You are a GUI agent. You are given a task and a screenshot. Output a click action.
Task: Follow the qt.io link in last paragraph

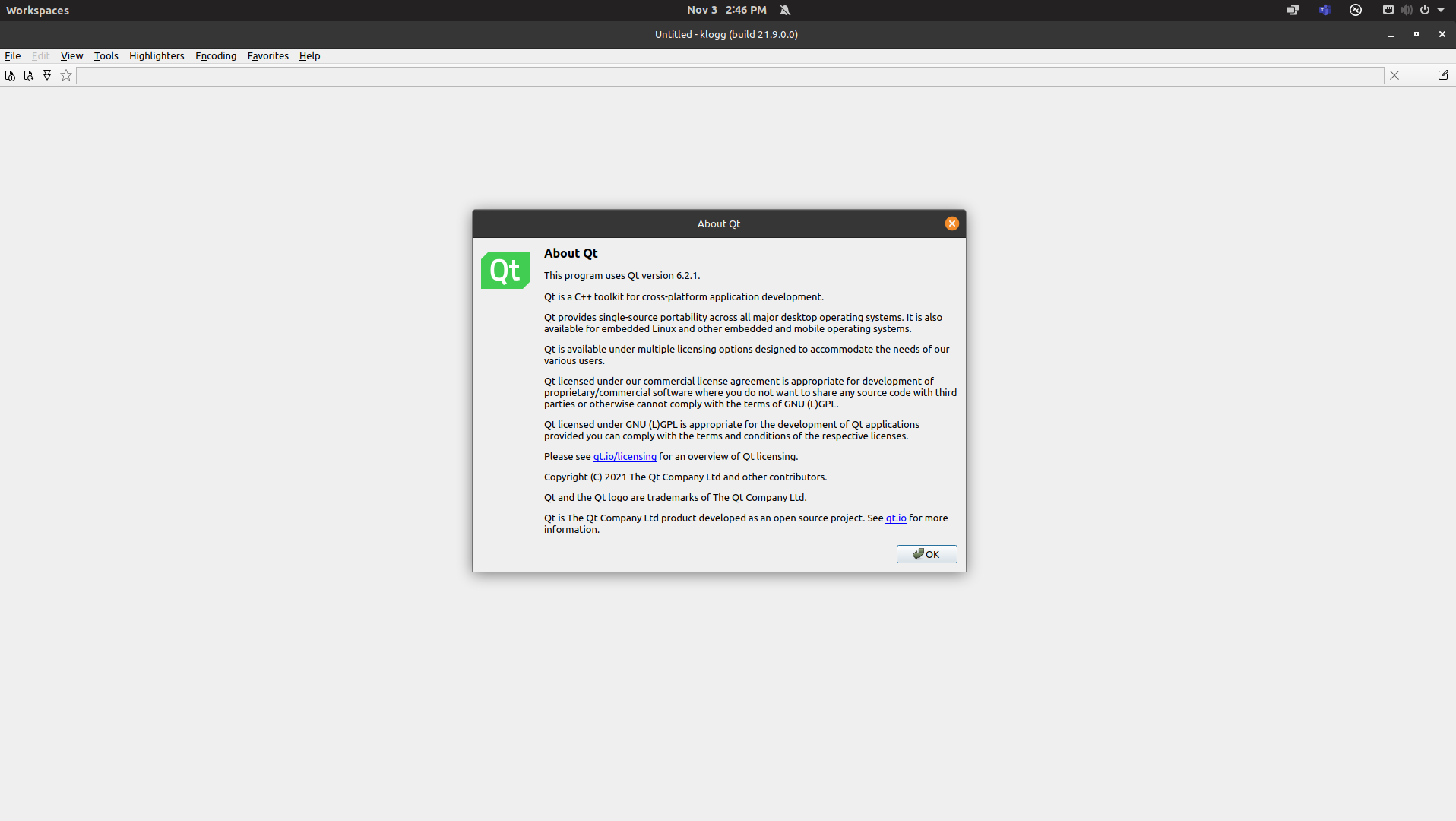(896, 518)
